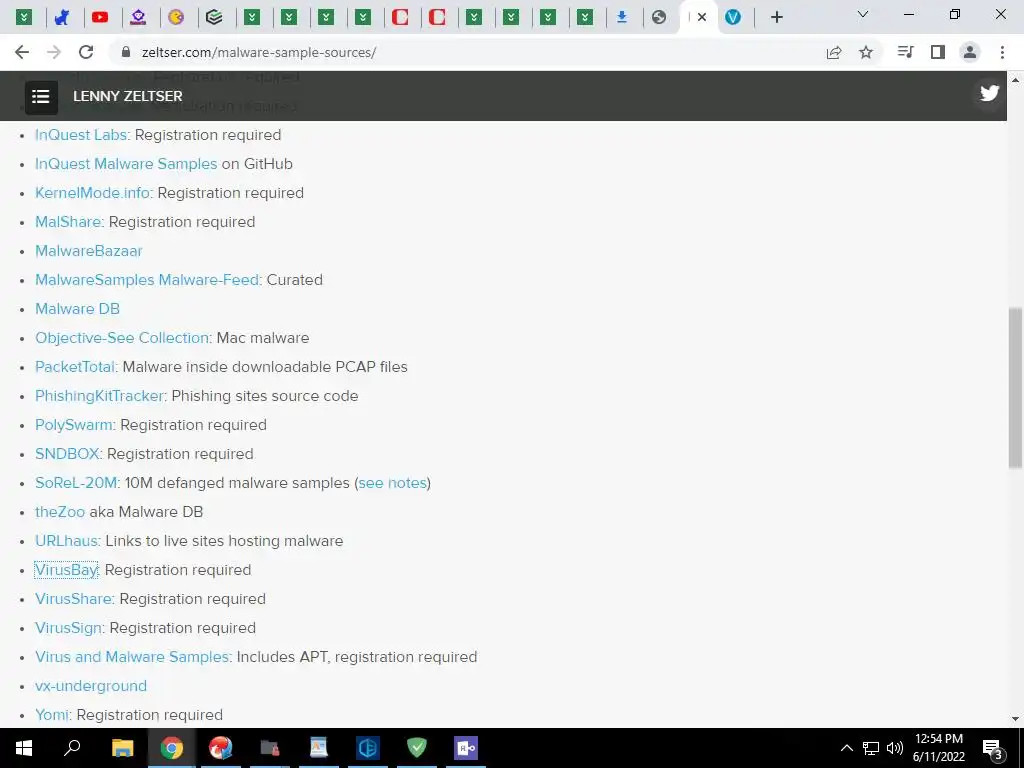This screenshot has width=1024, height=768.
Task: Open the notification center with 3 alerts
Action: click(x=993, y=749)
